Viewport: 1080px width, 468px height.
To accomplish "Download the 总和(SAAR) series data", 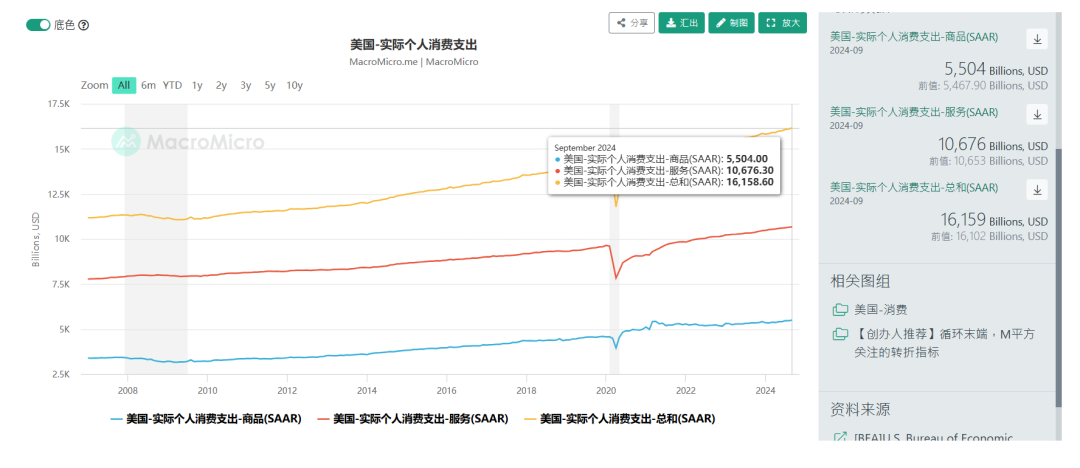I will pos(1037,189).
